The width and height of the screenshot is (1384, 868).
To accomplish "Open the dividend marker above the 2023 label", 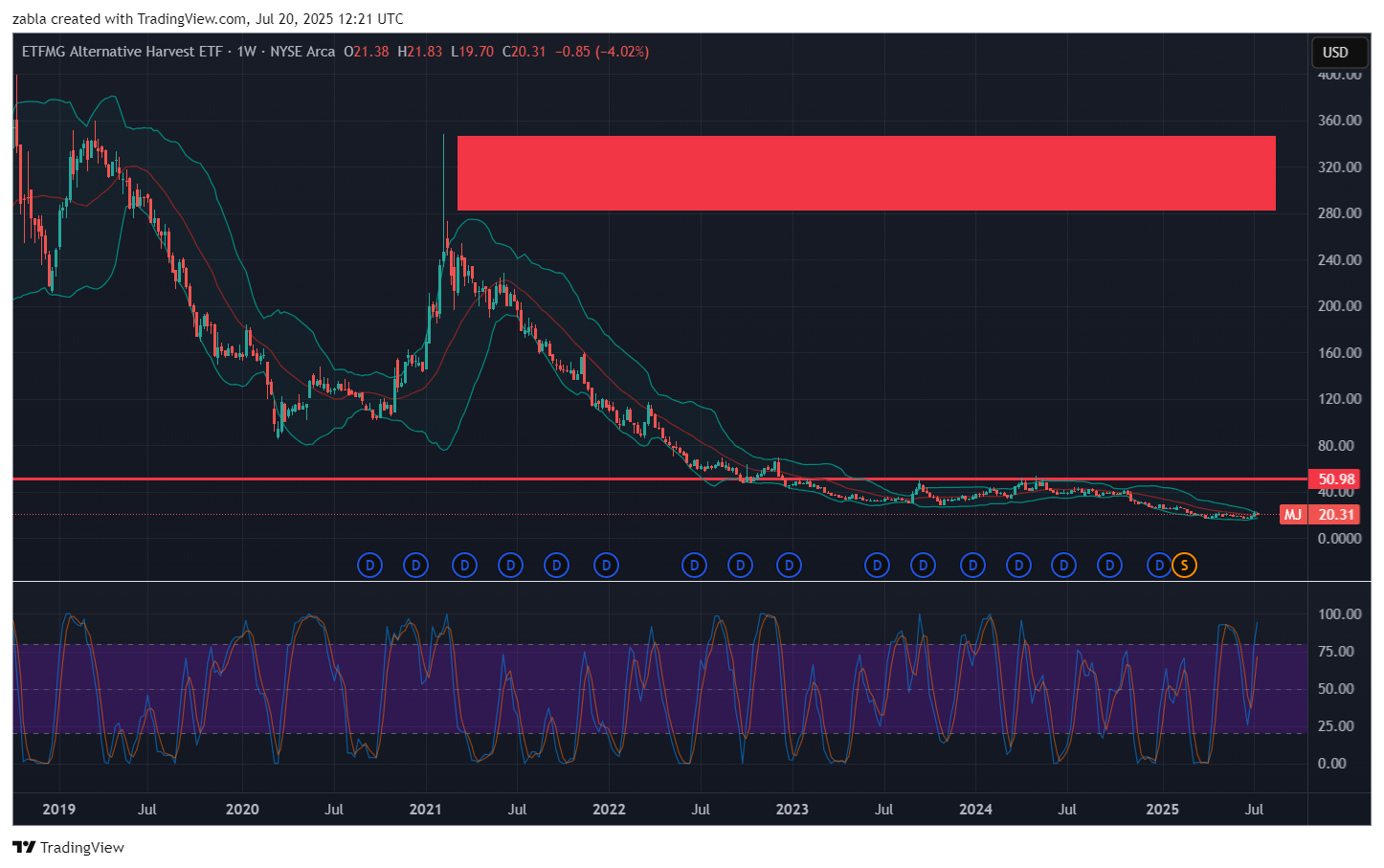I will [x=789, y=566].
